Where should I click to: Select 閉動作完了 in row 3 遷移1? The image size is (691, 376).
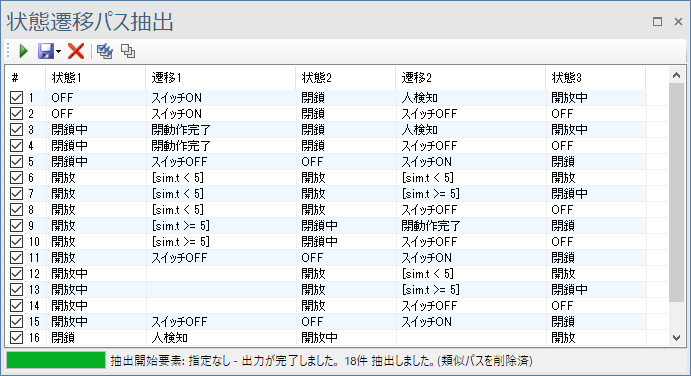click(181, 130)
